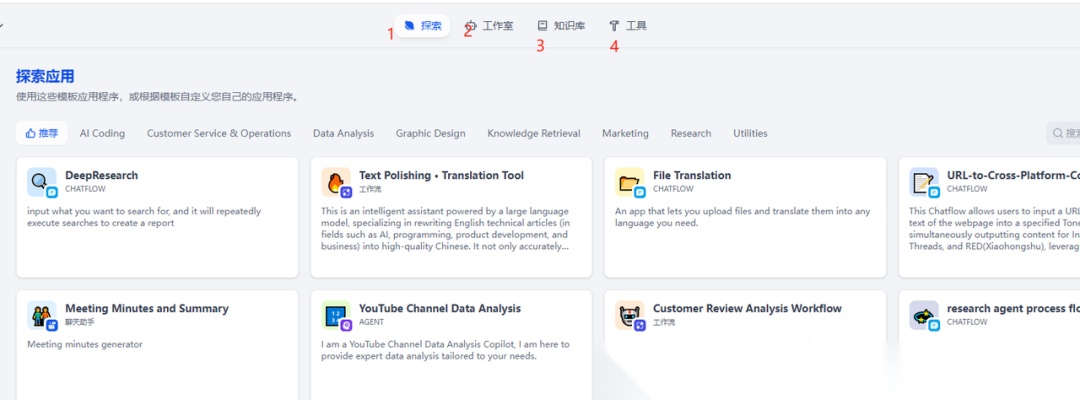Open Customer Review Analysis Workflow title
Screen dimensions: 1080x400
pyautogui.click(x=747, y=308)
